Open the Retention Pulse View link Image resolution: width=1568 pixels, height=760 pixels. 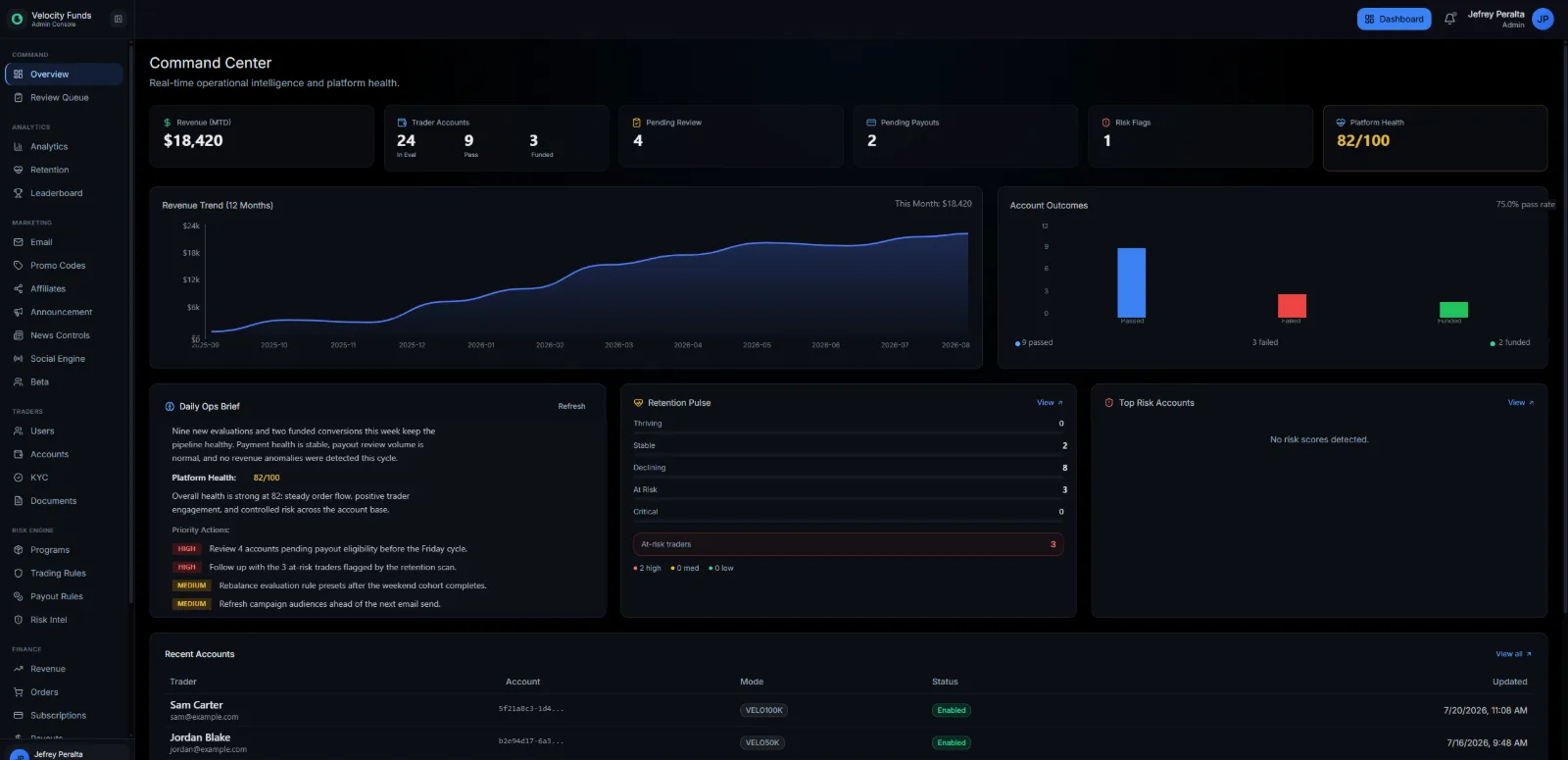tap(1049, 403)
